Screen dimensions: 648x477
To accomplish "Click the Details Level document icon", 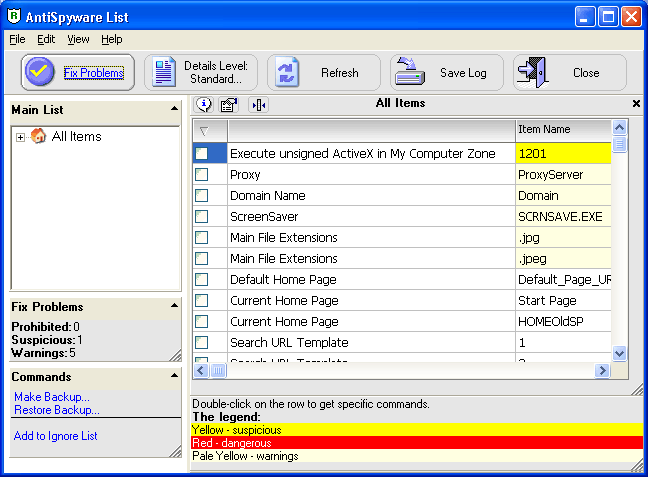I will coord(164,72).
